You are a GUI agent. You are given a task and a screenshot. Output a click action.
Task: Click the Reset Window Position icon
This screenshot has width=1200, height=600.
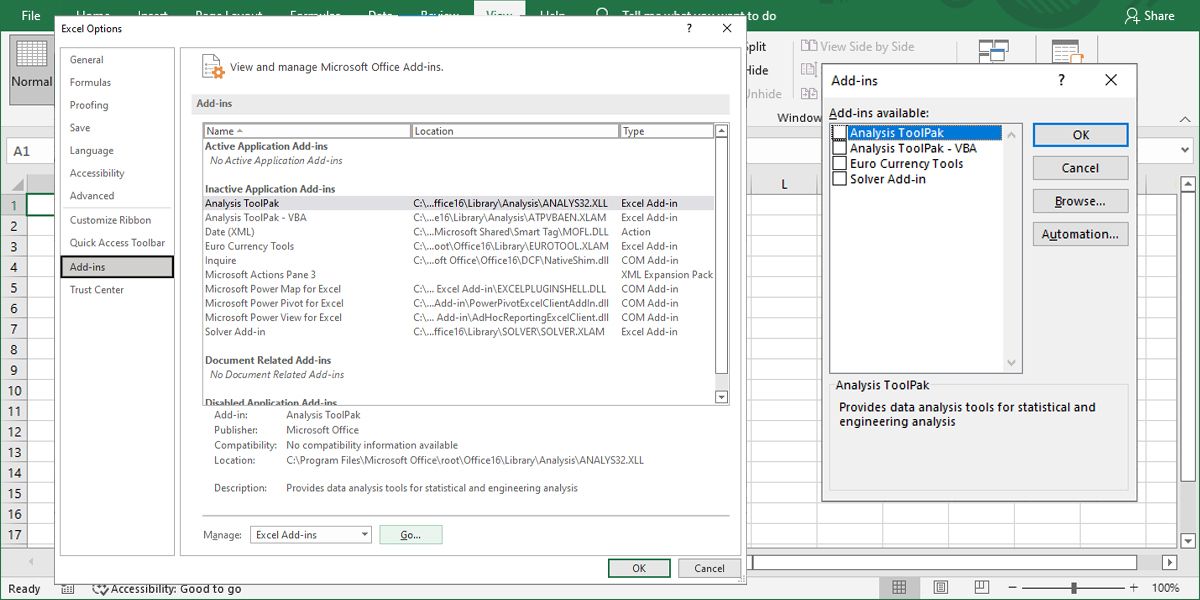pyautogui.click(x=809, y=93)
